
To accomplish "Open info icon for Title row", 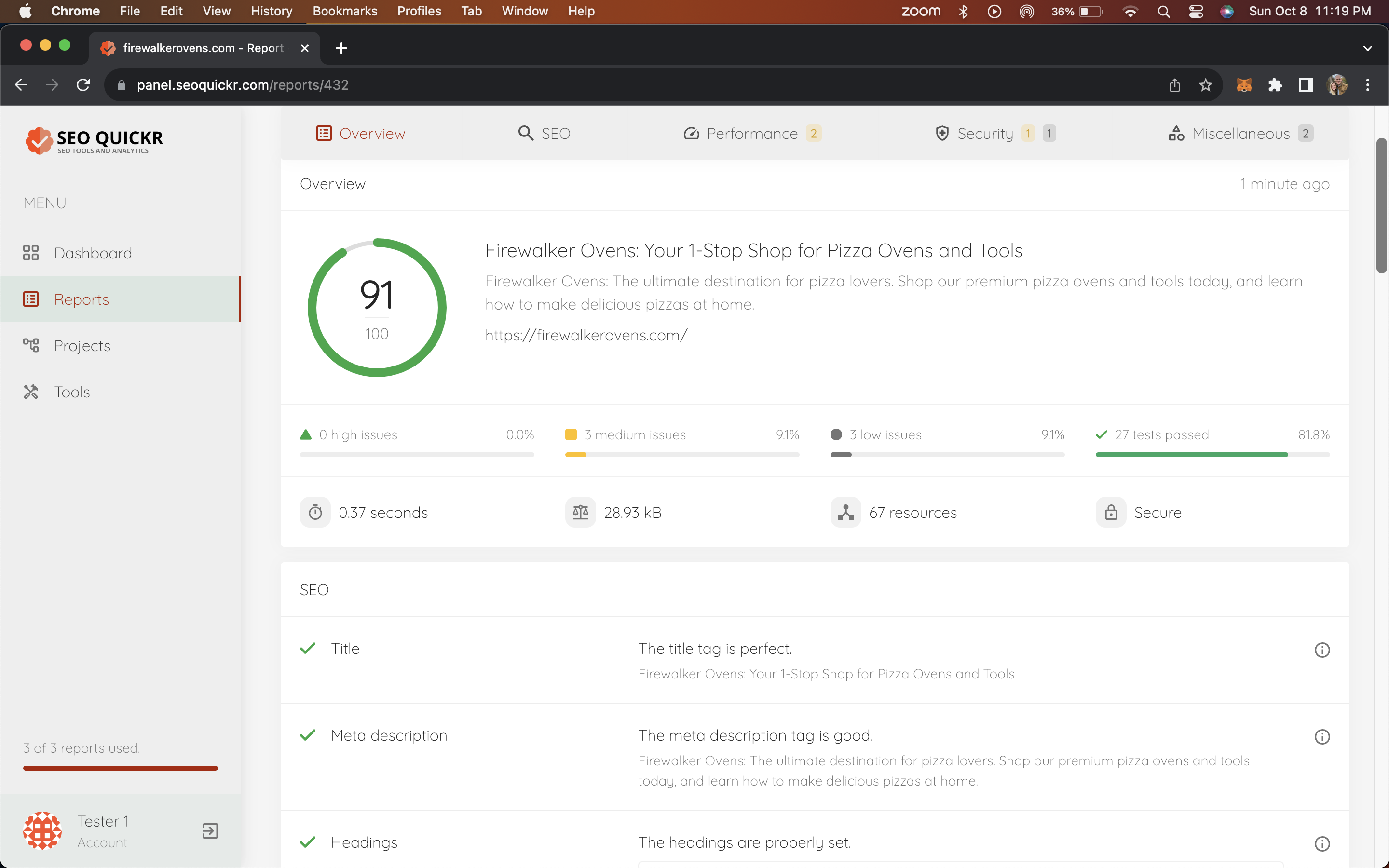I will (1322, 650).
